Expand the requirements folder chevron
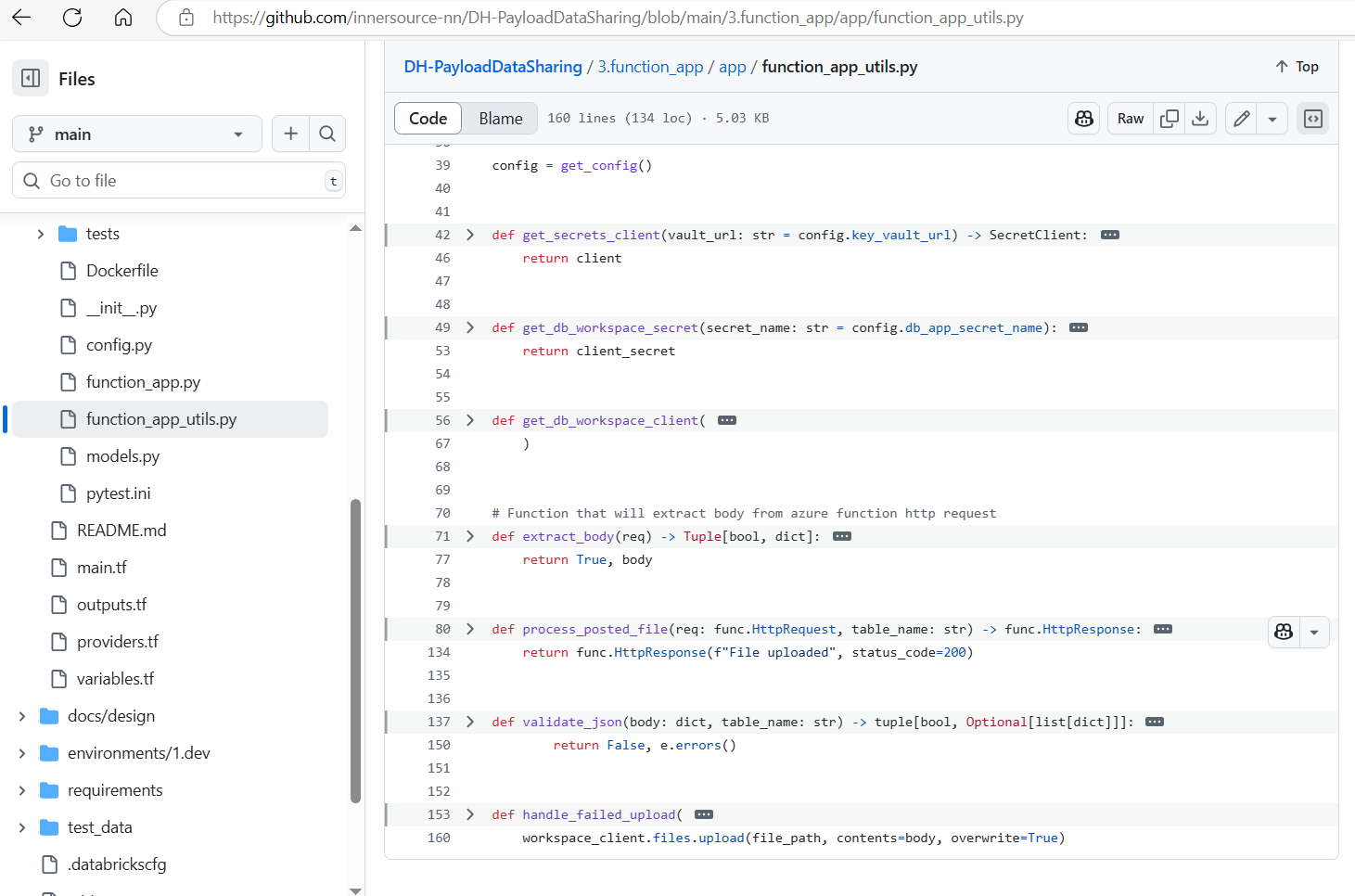 (x=21, y=790)
